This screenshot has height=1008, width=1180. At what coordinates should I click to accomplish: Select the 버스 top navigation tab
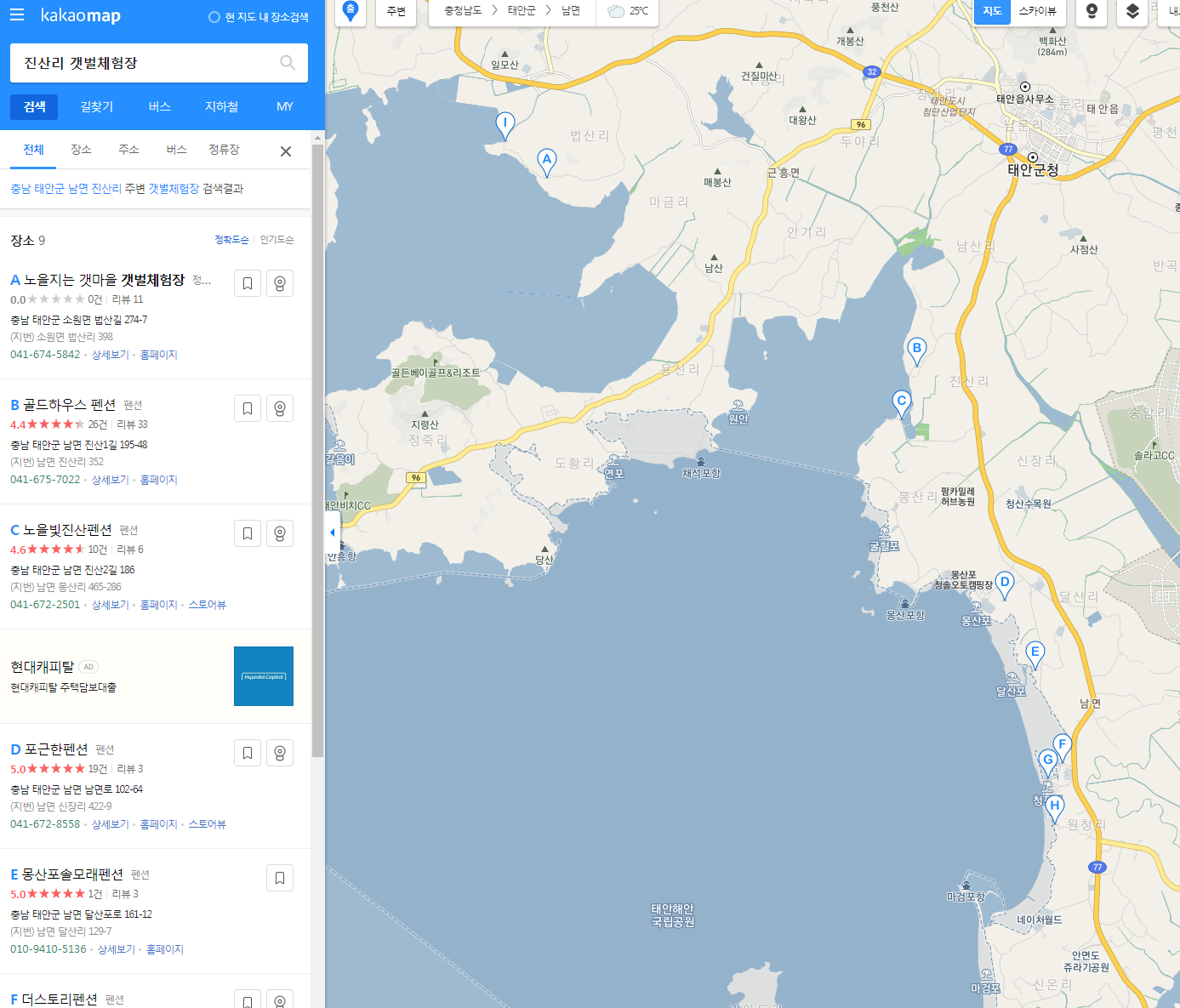(159, 106)
